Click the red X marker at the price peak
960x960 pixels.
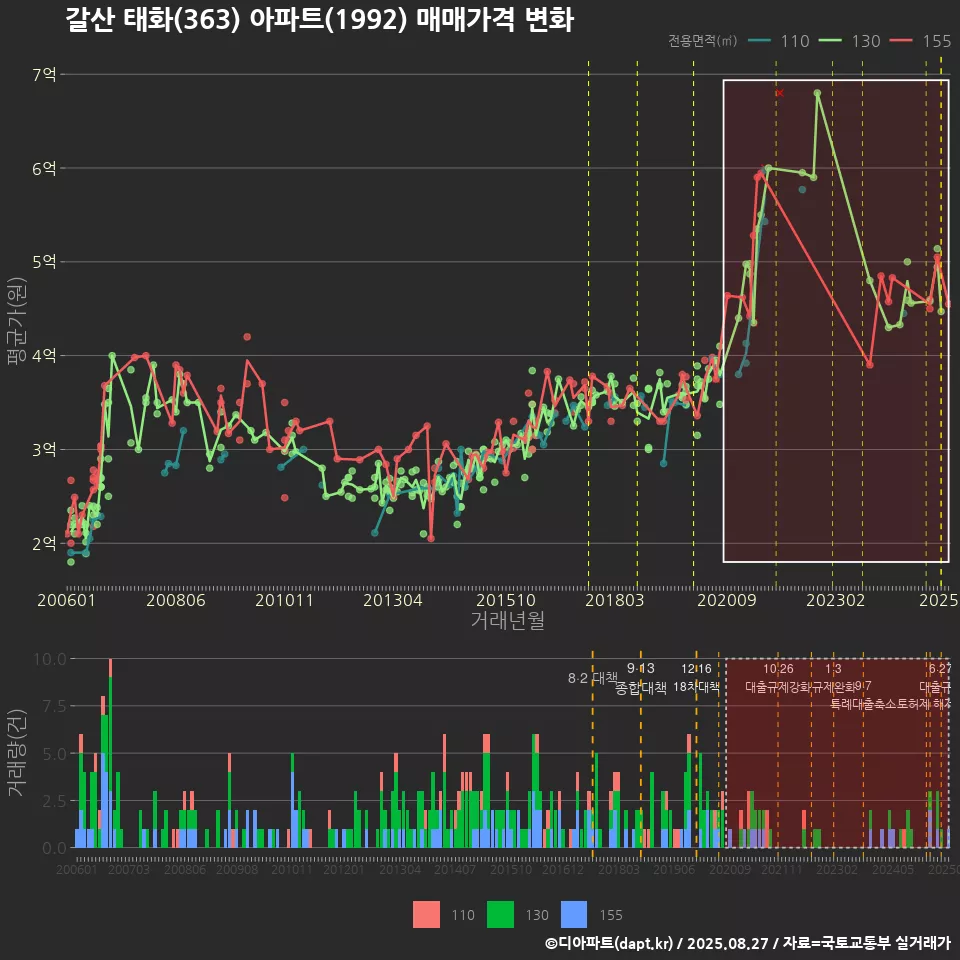779,93
